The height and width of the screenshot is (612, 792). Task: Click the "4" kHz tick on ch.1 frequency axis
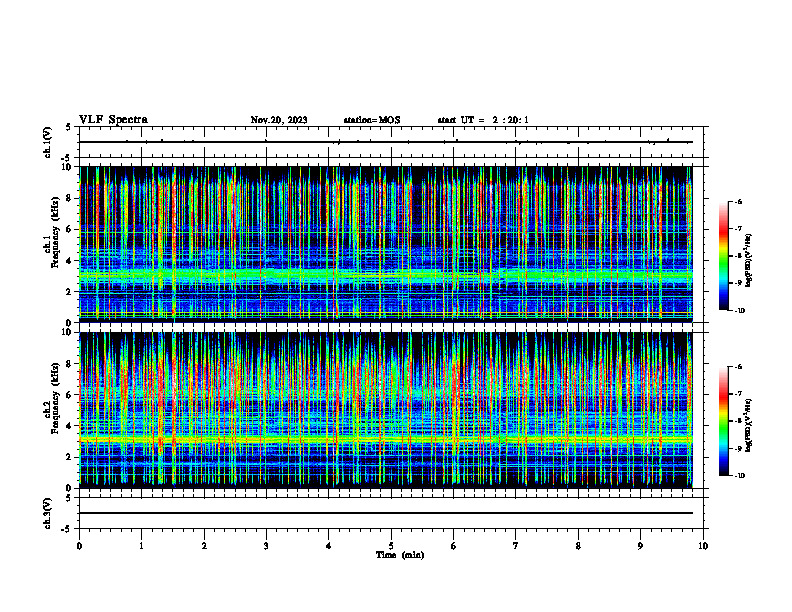70,261
